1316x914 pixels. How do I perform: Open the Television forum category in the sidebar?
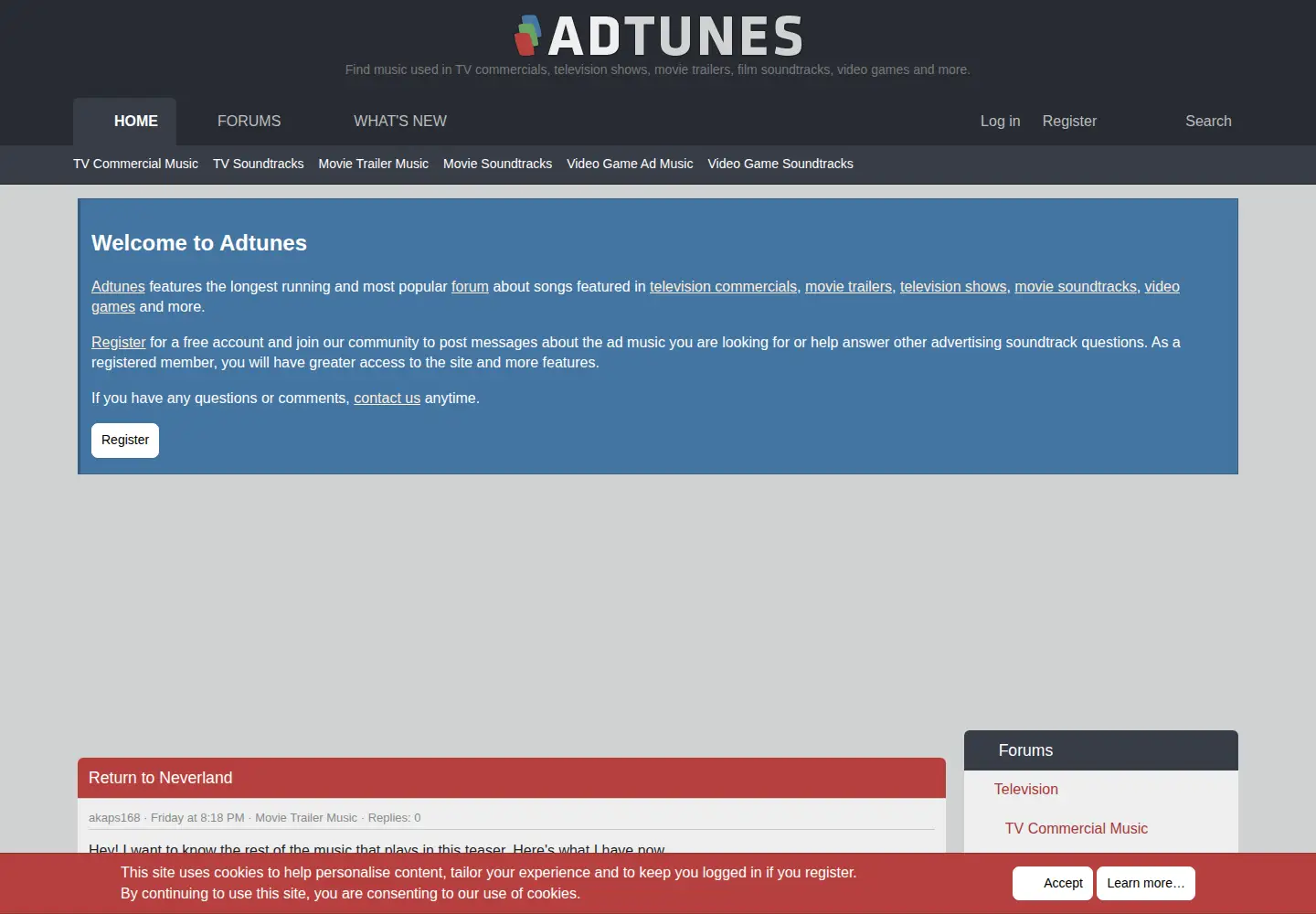[1025, 790]
